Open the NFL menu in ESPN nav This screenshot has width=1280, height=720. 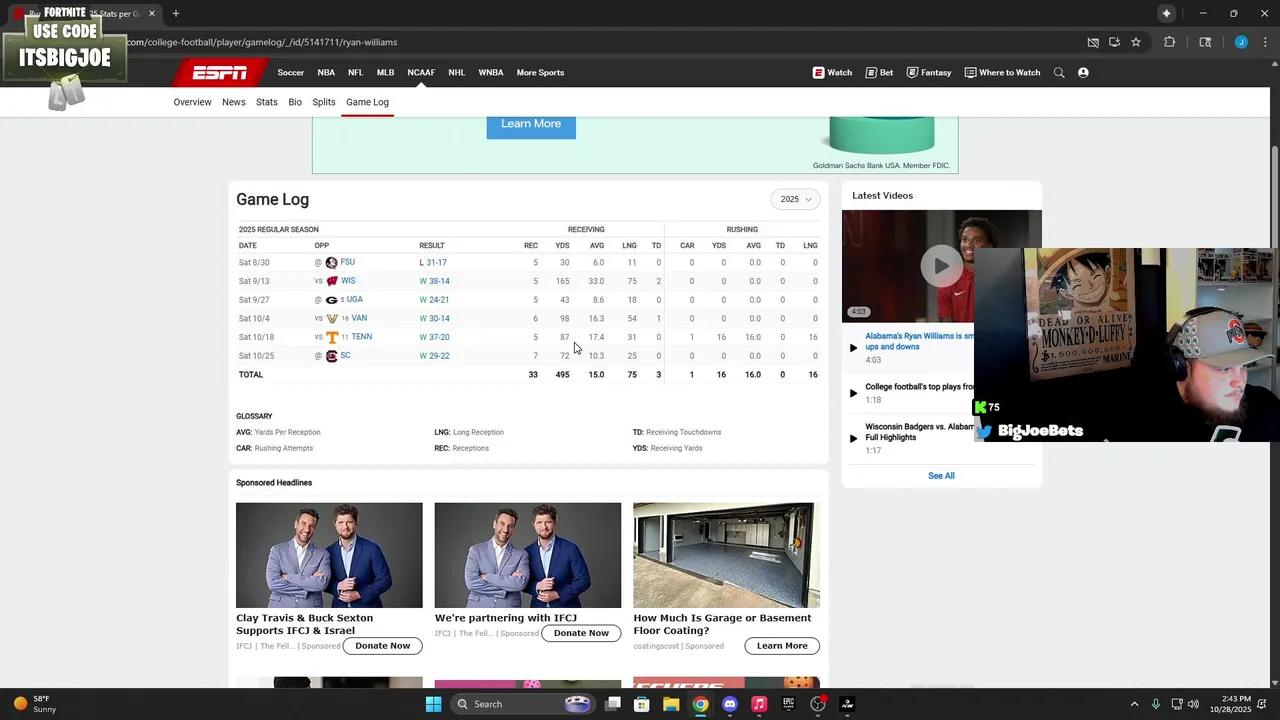355,72
